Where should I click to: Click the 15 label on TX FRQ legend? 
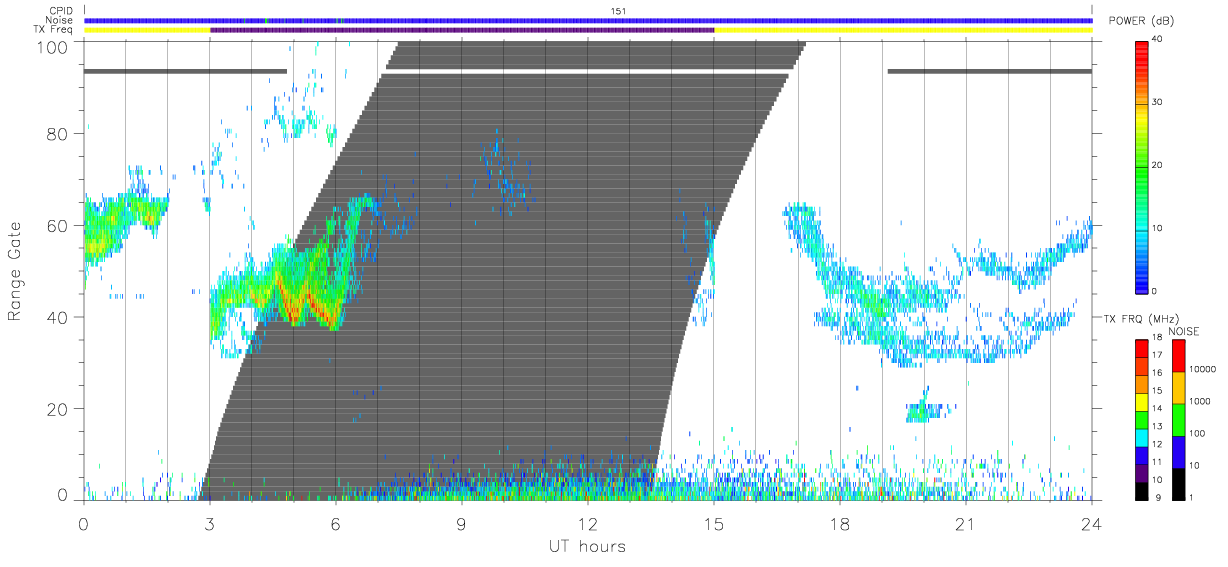pos(1157,391)
